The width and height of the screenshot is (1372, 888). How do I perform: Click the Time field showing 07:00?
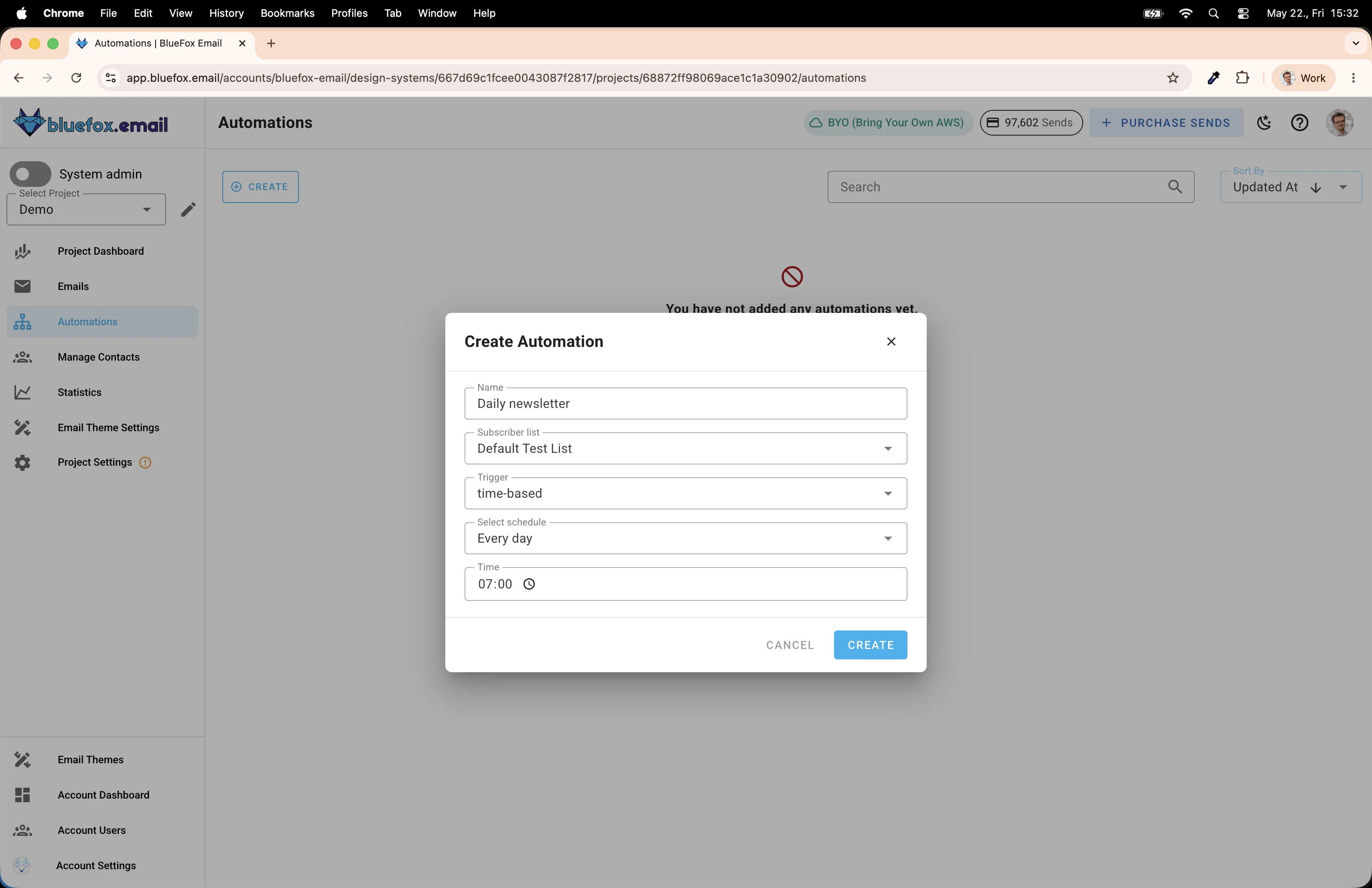coord(686,584)
